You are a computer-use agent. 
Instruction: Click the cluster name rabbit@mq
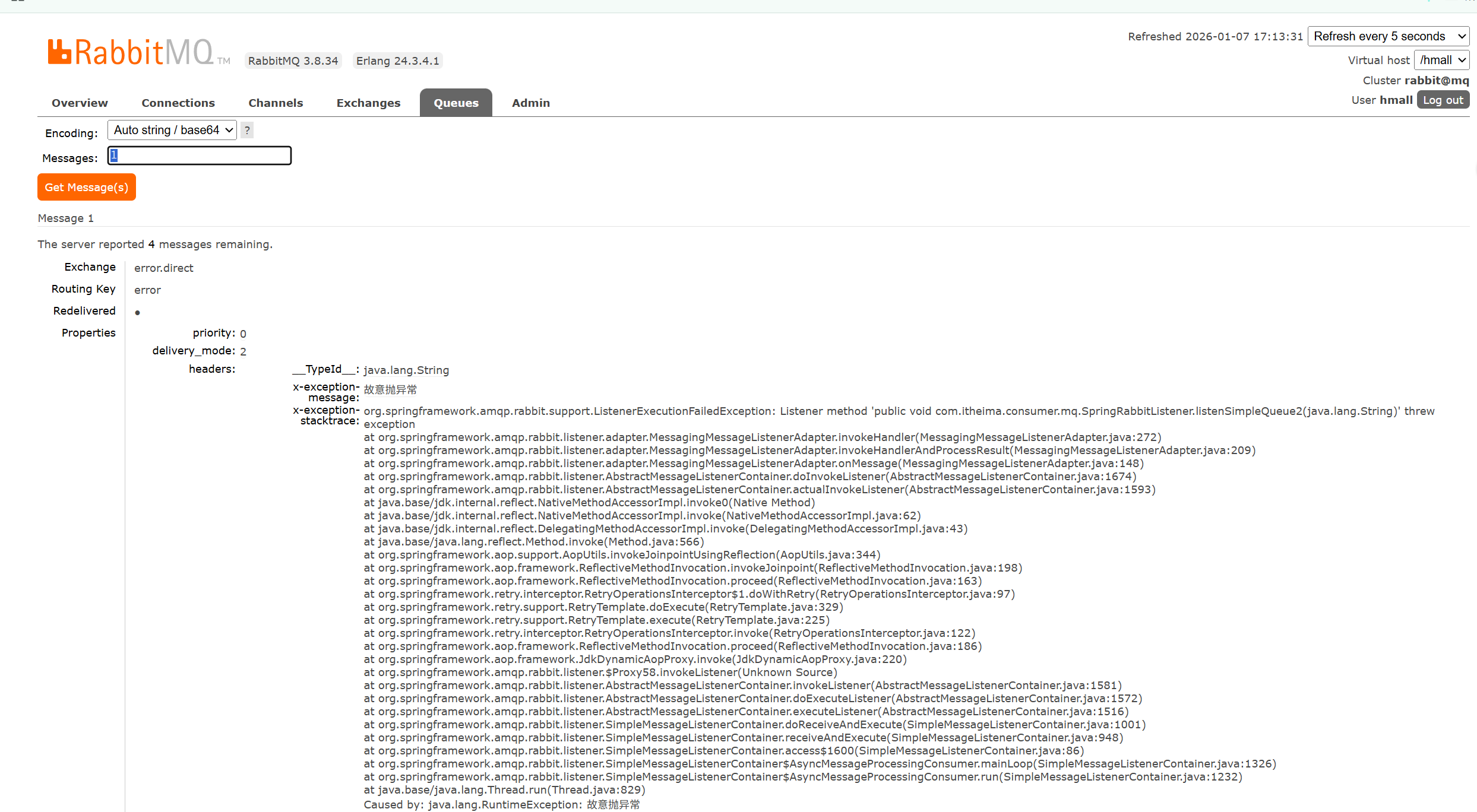tap(1436, 80)
